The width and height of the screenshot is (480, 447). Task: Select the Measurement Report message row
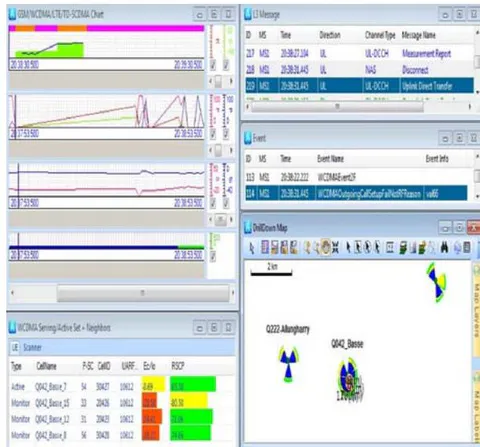[359, 53]
